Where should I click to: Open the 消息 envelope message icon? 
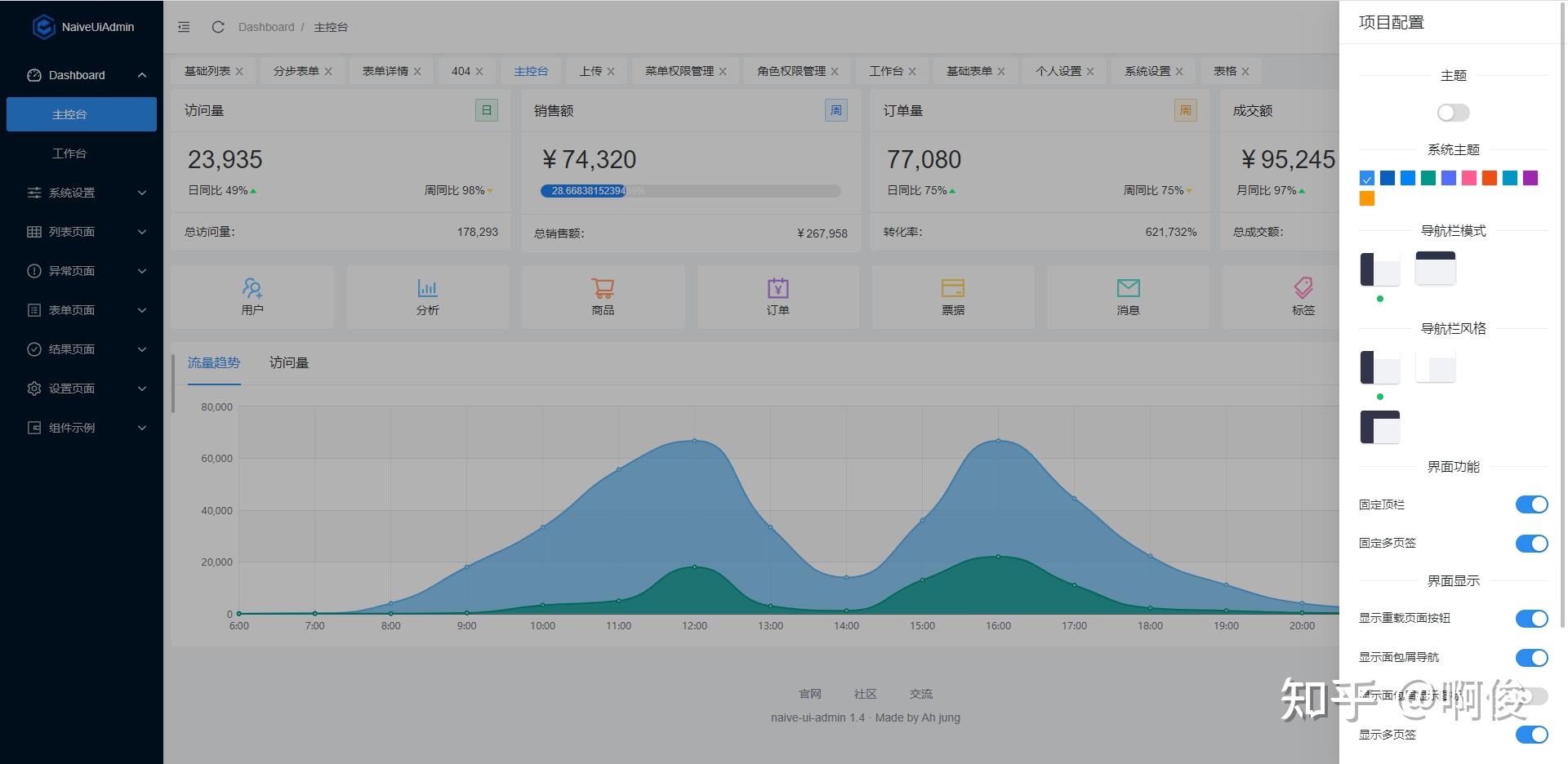pyautogui.click(x=1128, y=287)
